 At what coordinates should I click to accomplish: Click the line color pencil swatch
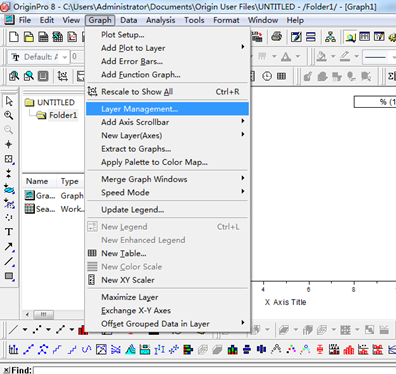(x=345, y=57)
